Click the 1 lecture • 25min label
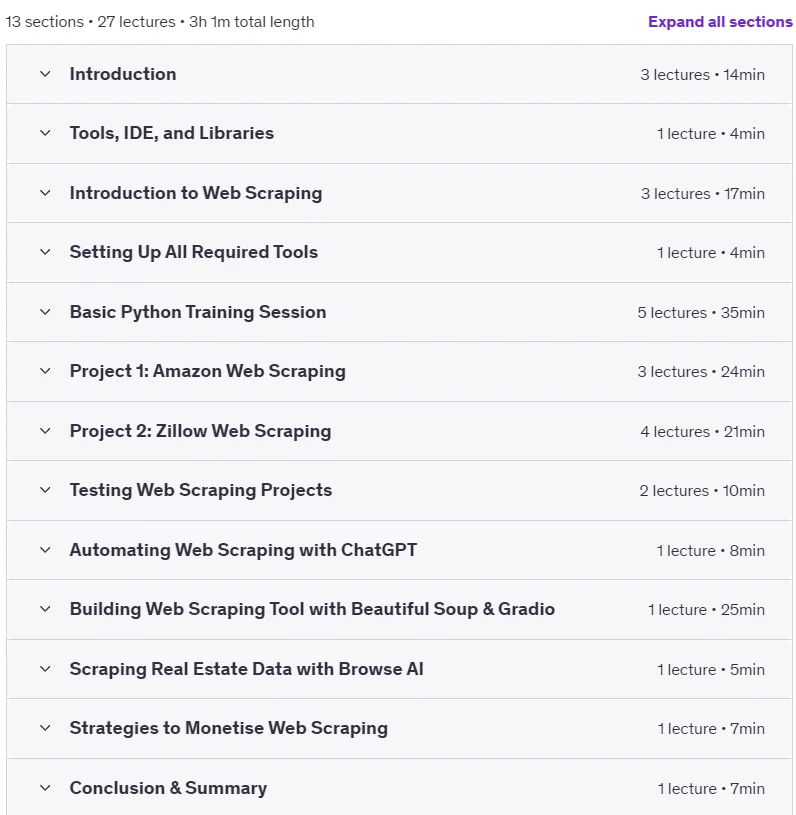 point(706,610)
